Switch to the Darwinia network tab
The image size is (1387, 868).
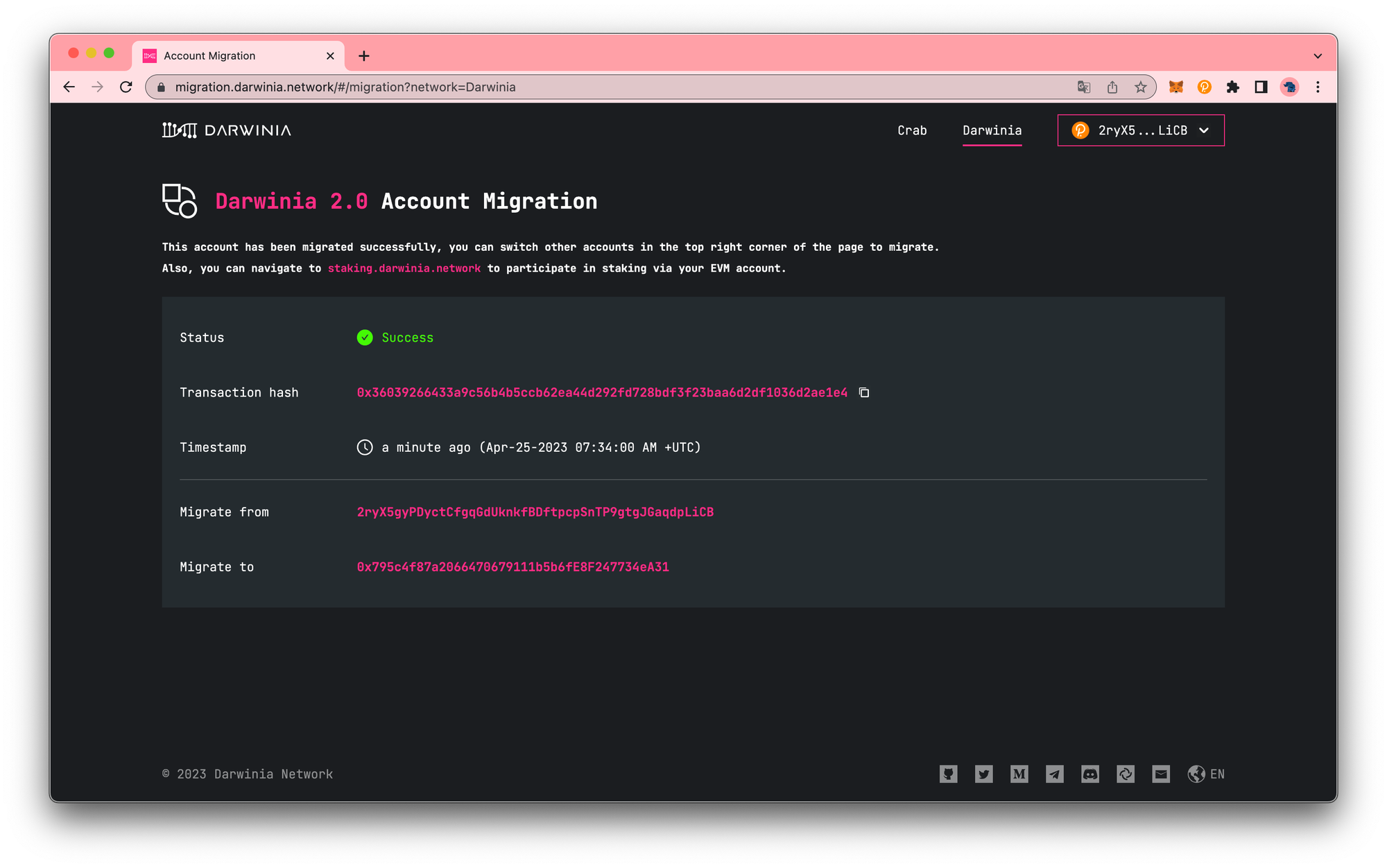(992, 130)
